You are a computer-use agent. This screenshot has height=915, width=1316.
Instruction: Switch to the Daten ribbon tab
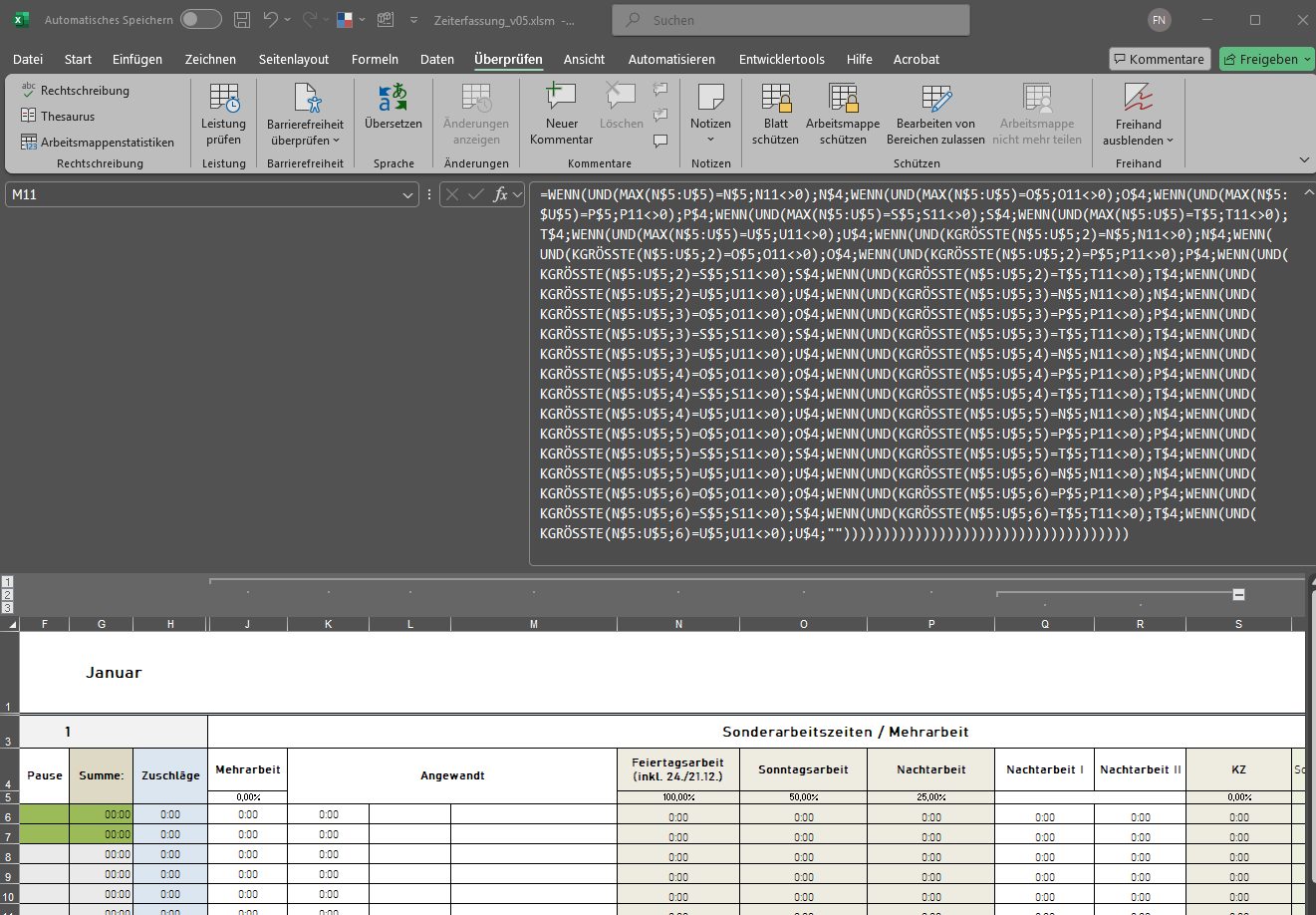coord(437,60)
